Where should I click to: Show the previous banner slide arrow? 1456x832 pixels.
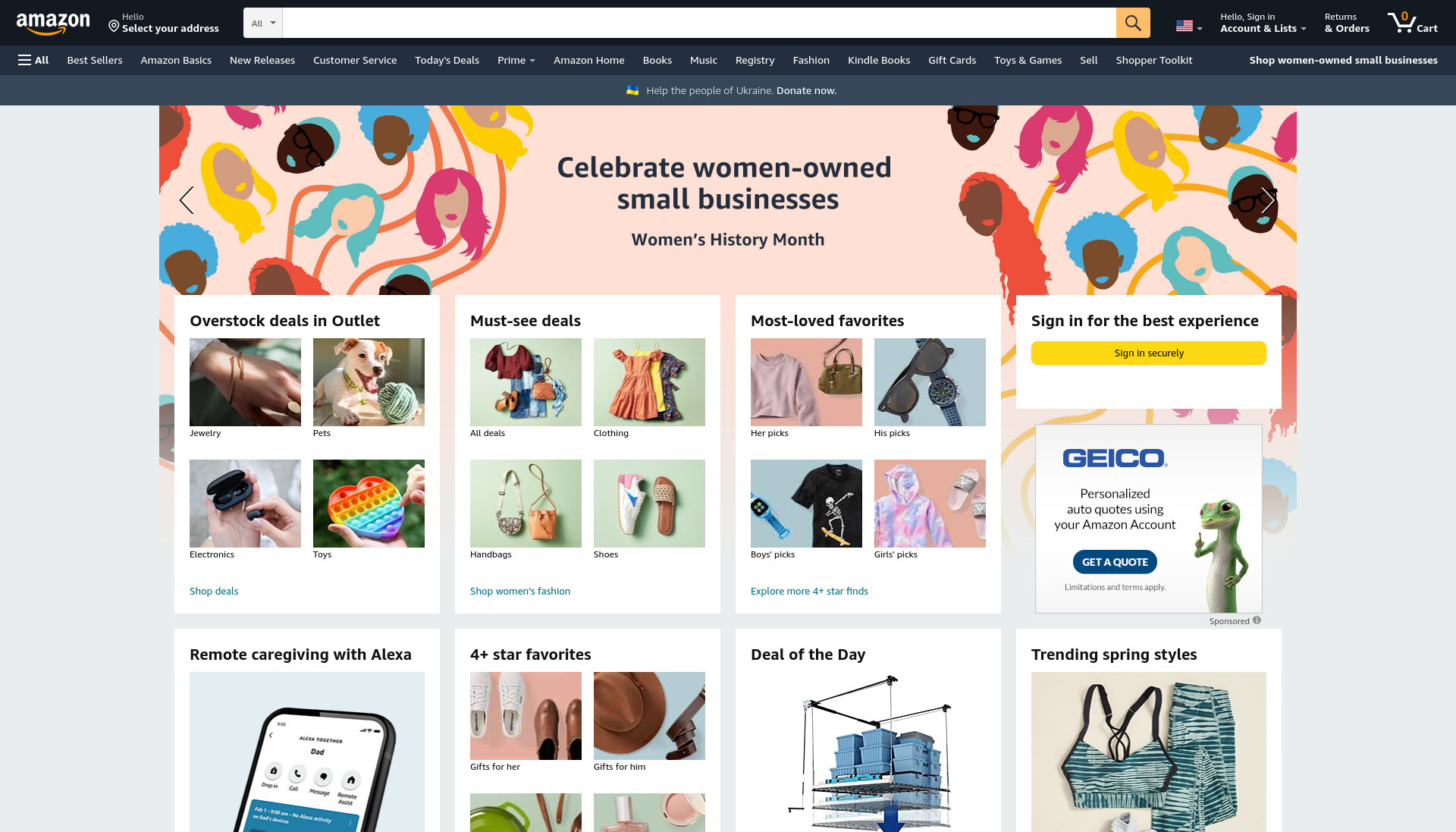(x=187, y=200)
